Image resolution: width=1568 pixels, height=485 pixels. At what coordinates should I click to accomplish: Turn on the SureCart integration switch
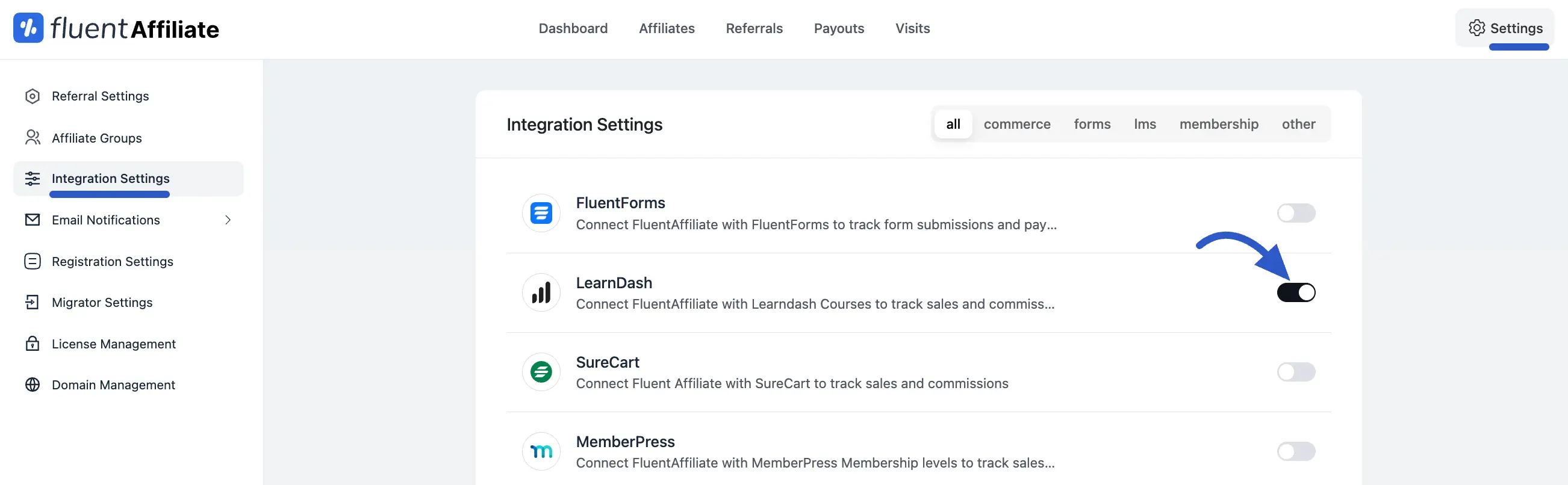point(1296,372)
